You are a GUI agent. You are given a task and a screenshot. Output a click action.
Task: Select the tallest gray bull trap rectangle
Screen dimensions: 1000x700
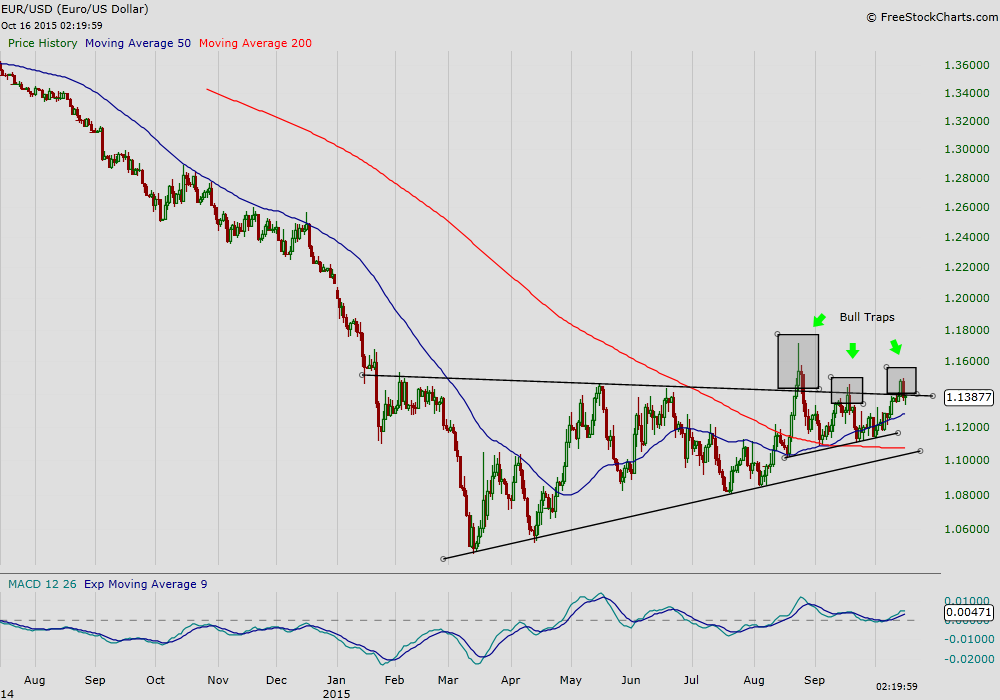pos(798,361)
